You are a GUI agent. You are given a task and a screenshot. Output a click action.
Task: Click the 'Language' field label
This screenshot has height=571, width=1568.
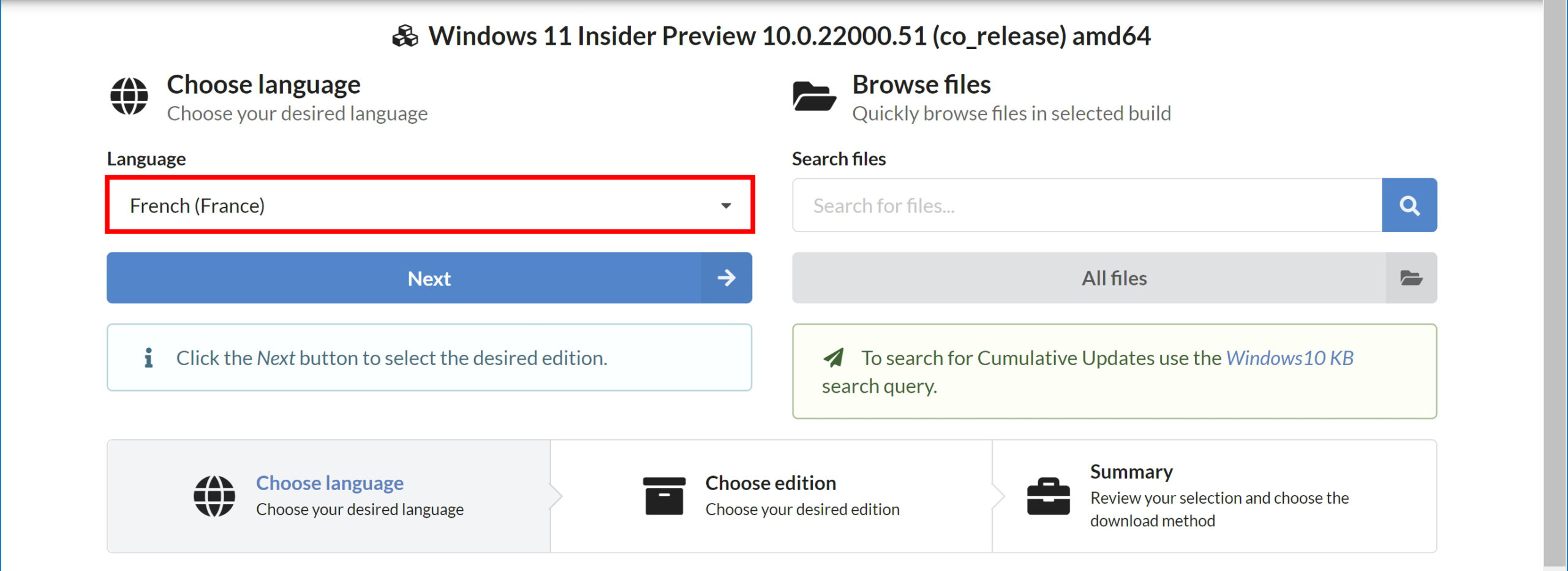tap(146, 159)
